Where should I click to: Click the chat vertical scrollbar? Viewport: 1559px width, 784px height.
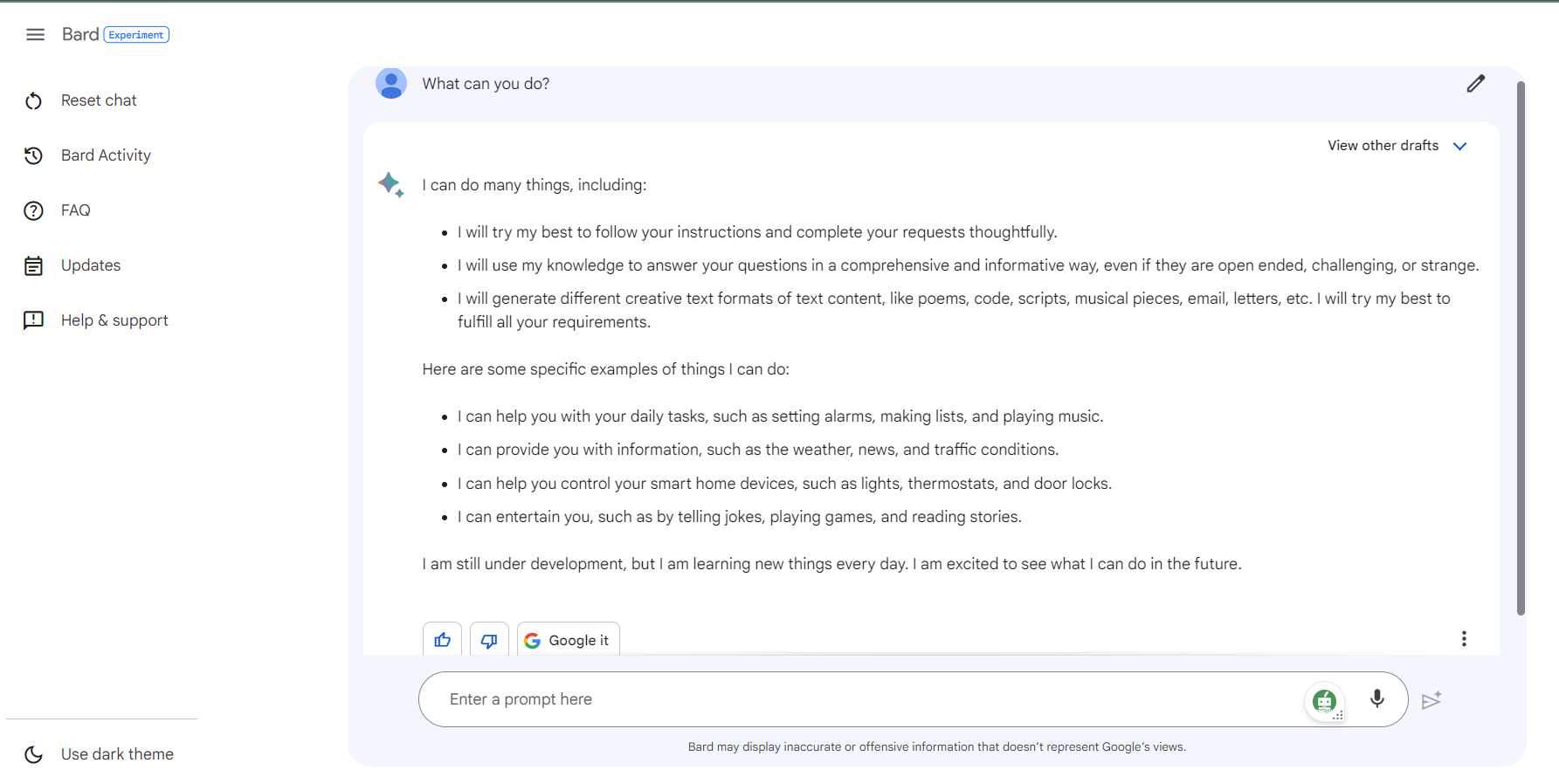pyautogui.click(x=1521, y=349)
